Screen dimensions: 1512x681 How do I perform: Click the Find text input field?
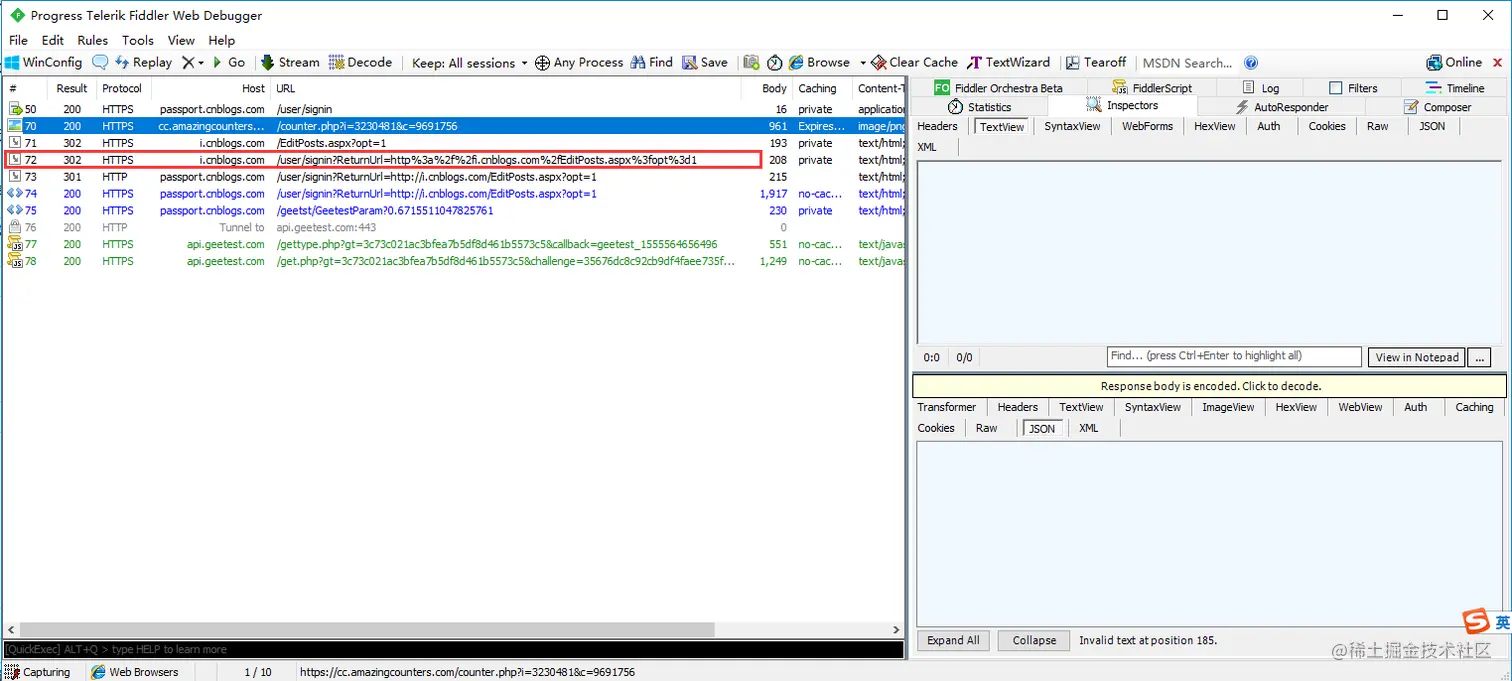click(1234, 356)
